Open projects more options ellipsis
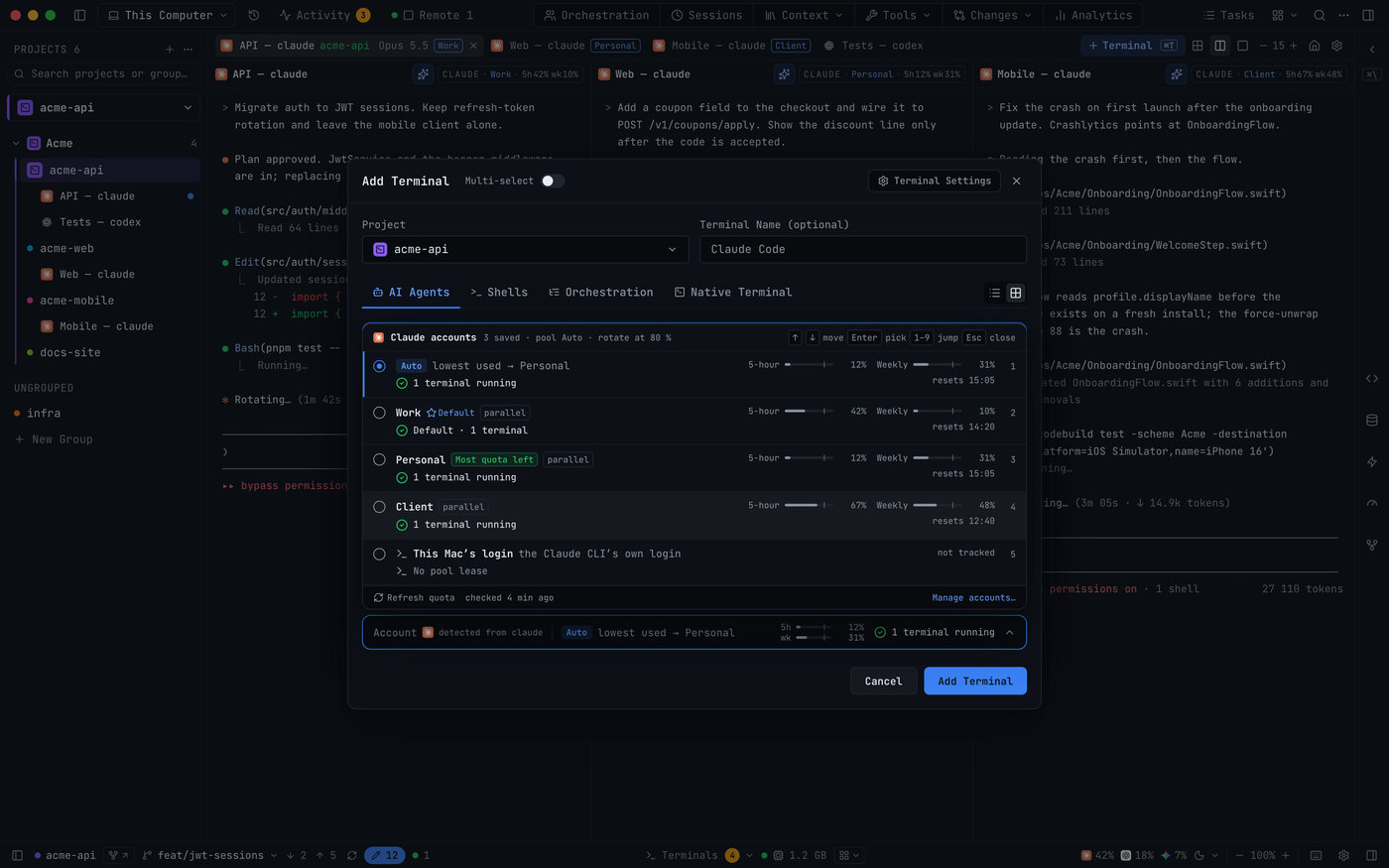Image resolution: width=1389 pixels, height=868 pixels. [x=188, y=49]
